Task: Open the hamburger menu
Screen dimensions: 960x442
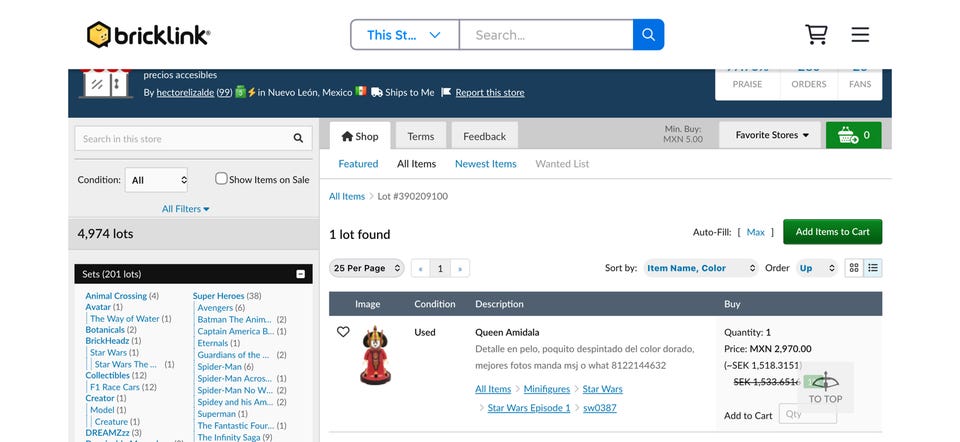Action: [860, 34]
